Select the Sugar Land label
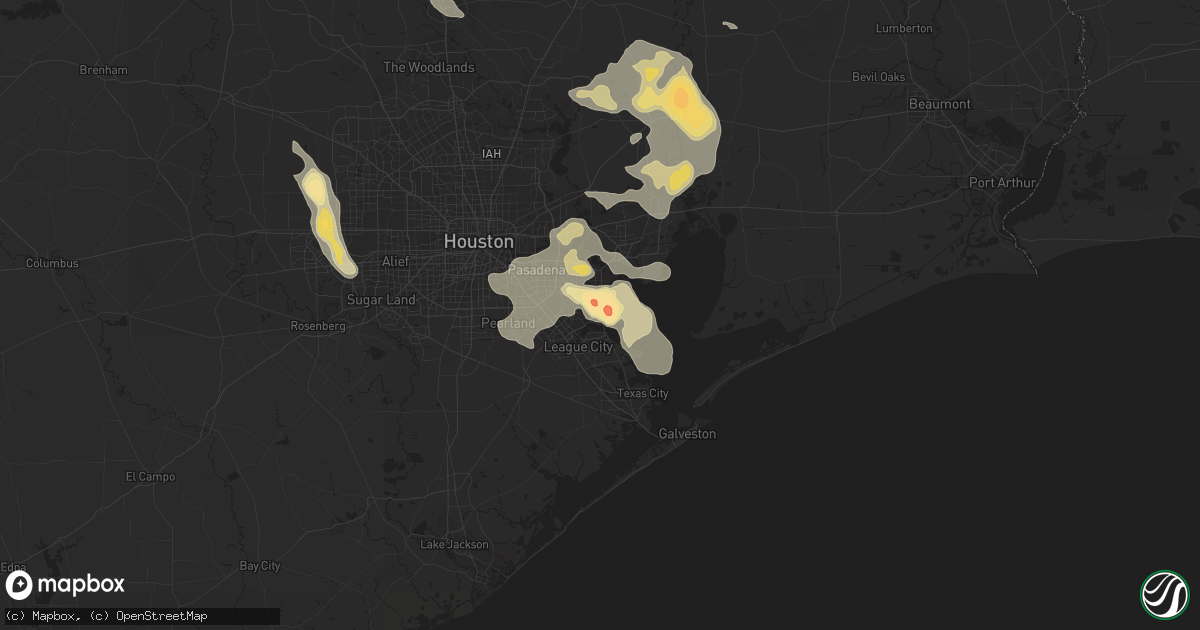The image size is (1200, 630). click(380, 299)
